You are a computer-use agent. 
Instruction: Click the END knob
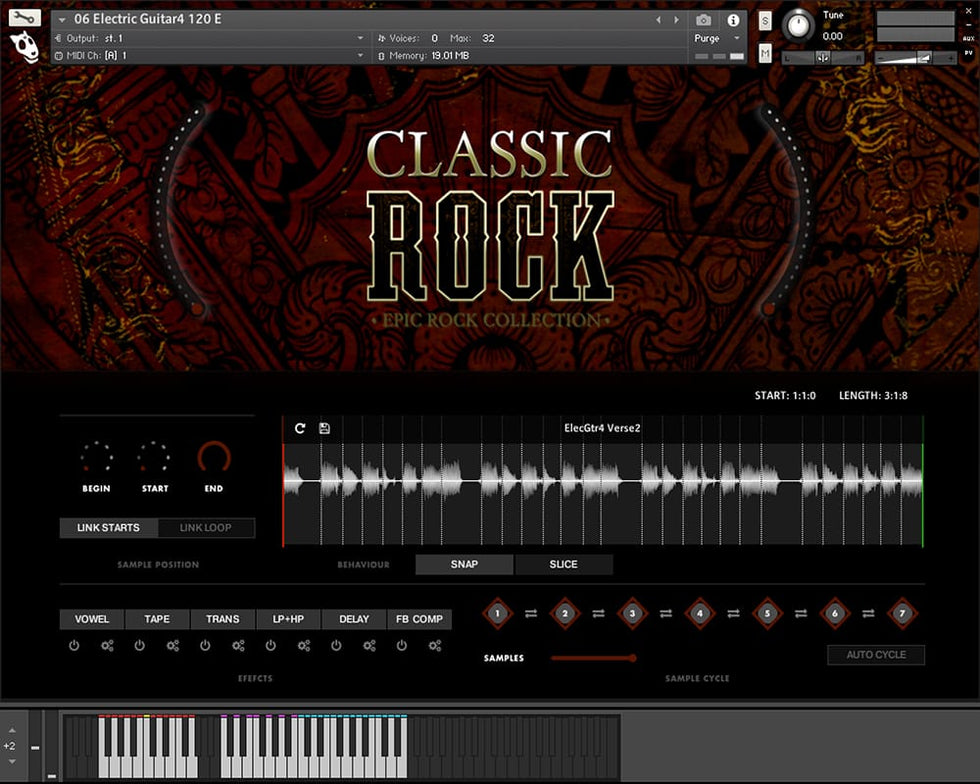(213, 458)
